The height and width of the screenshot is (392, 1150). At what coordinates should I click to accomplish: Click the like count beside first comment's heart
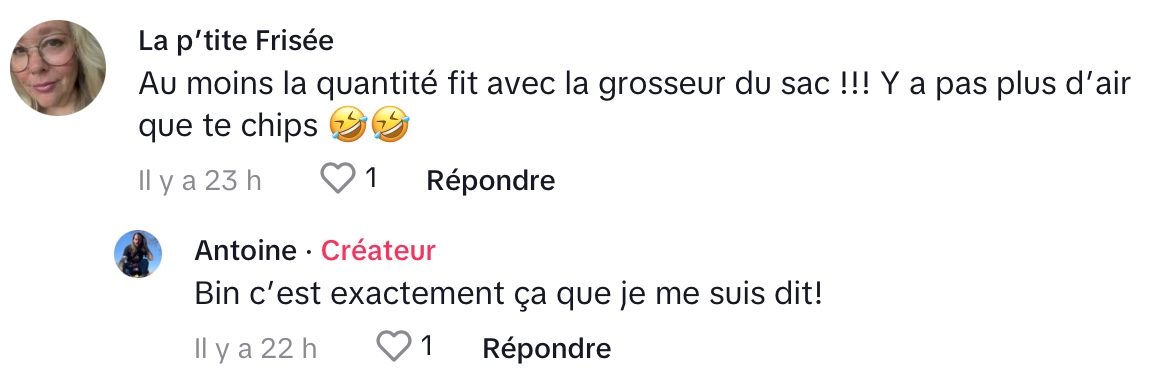pos(371,178)
